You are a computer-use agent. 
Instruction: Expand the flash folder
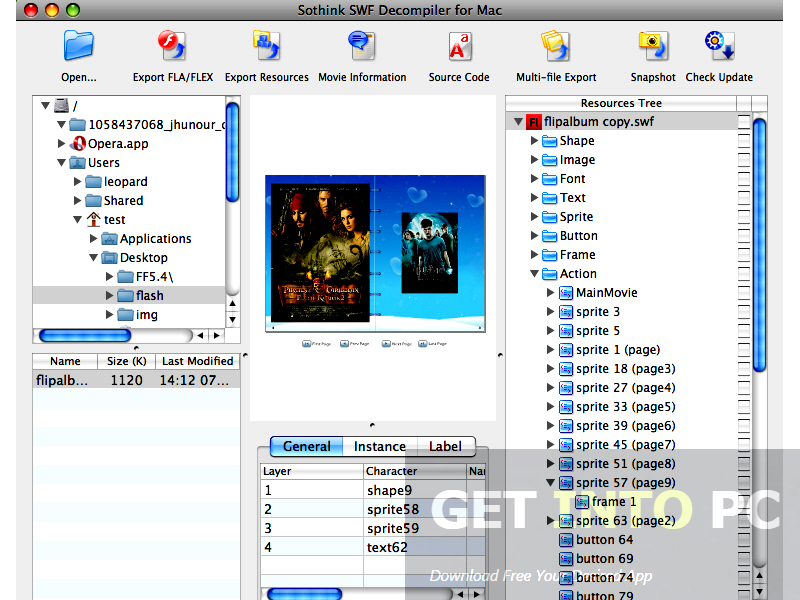pyautogui.click(x=109, y=295)
